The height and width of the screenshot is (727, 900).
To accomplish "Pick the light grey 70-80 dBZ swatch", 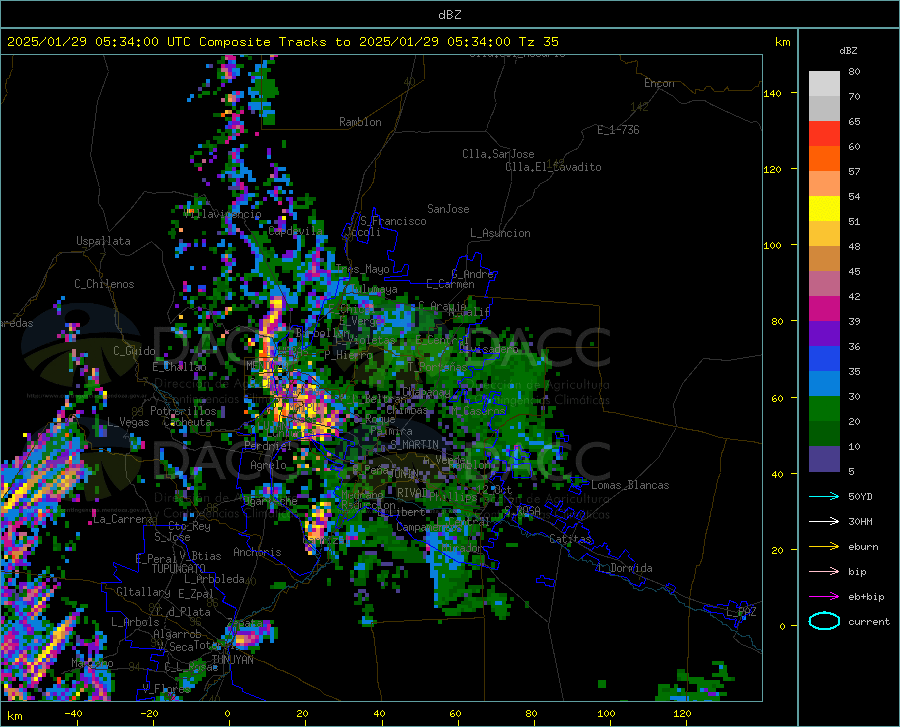I will [824, 84].
